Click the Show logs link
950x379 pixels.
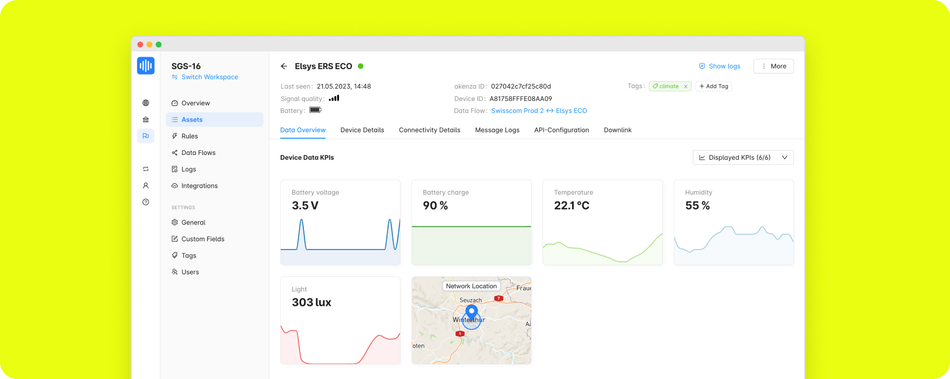click(x=719, y=66)
